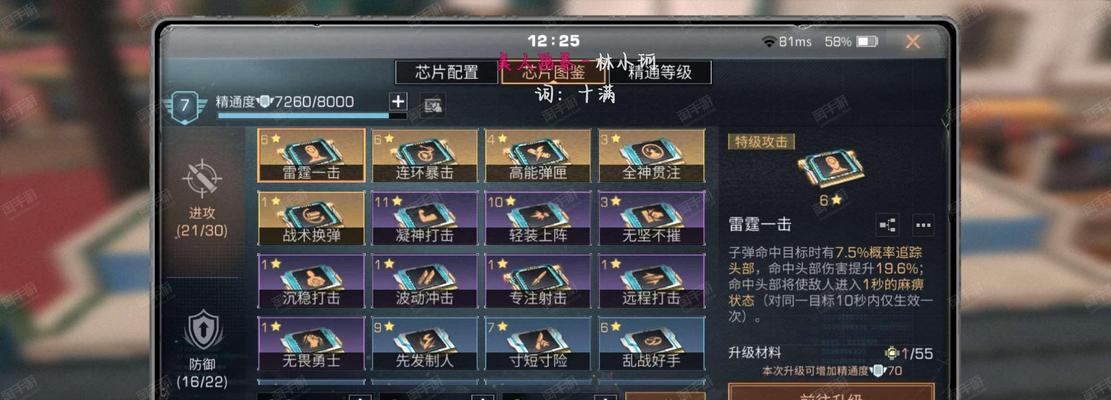Select the 连环暴击 chip card
This screenshot has width=1111, height=400.
(x=425, y=155)
